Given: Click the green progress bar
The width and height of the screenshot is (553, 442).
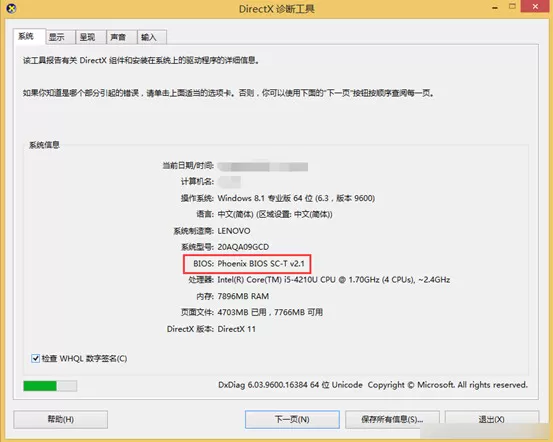Looking at the screenshot, I should pyautogui.click(x=50, y=386).
